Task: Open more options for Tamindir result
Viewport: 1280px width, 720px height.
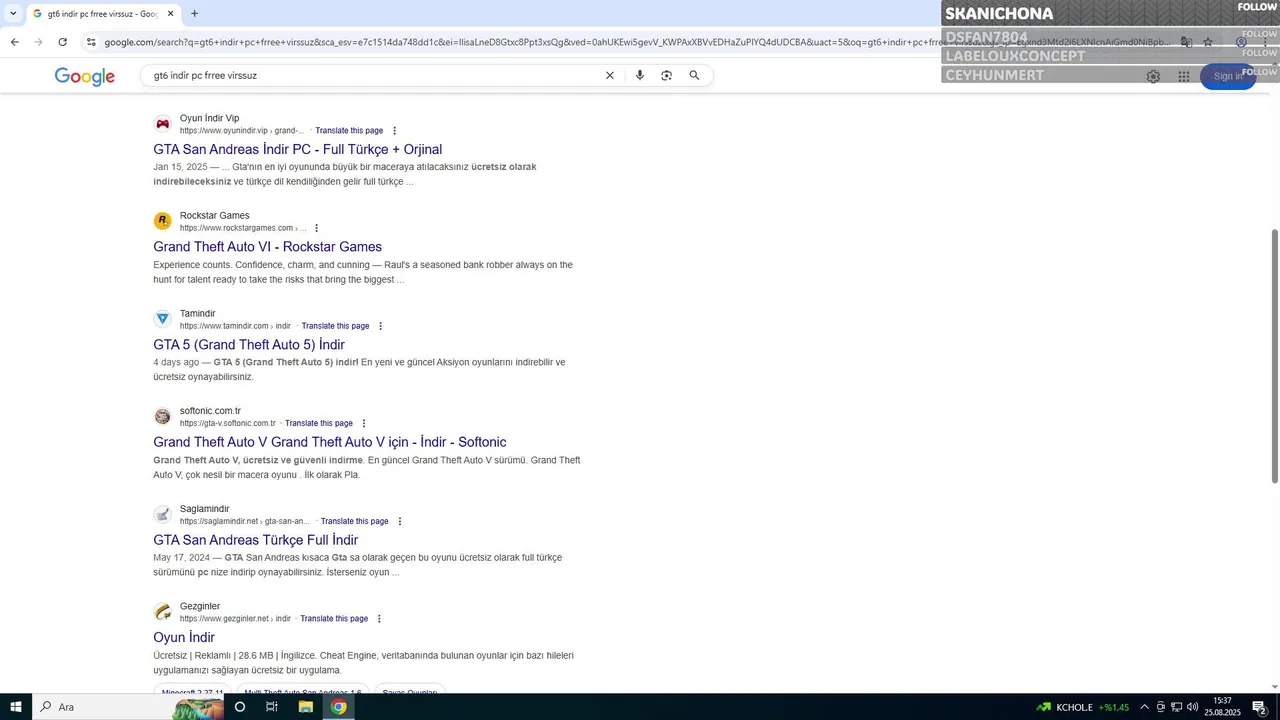Action: pyautogui.click(x=380, y=326)
